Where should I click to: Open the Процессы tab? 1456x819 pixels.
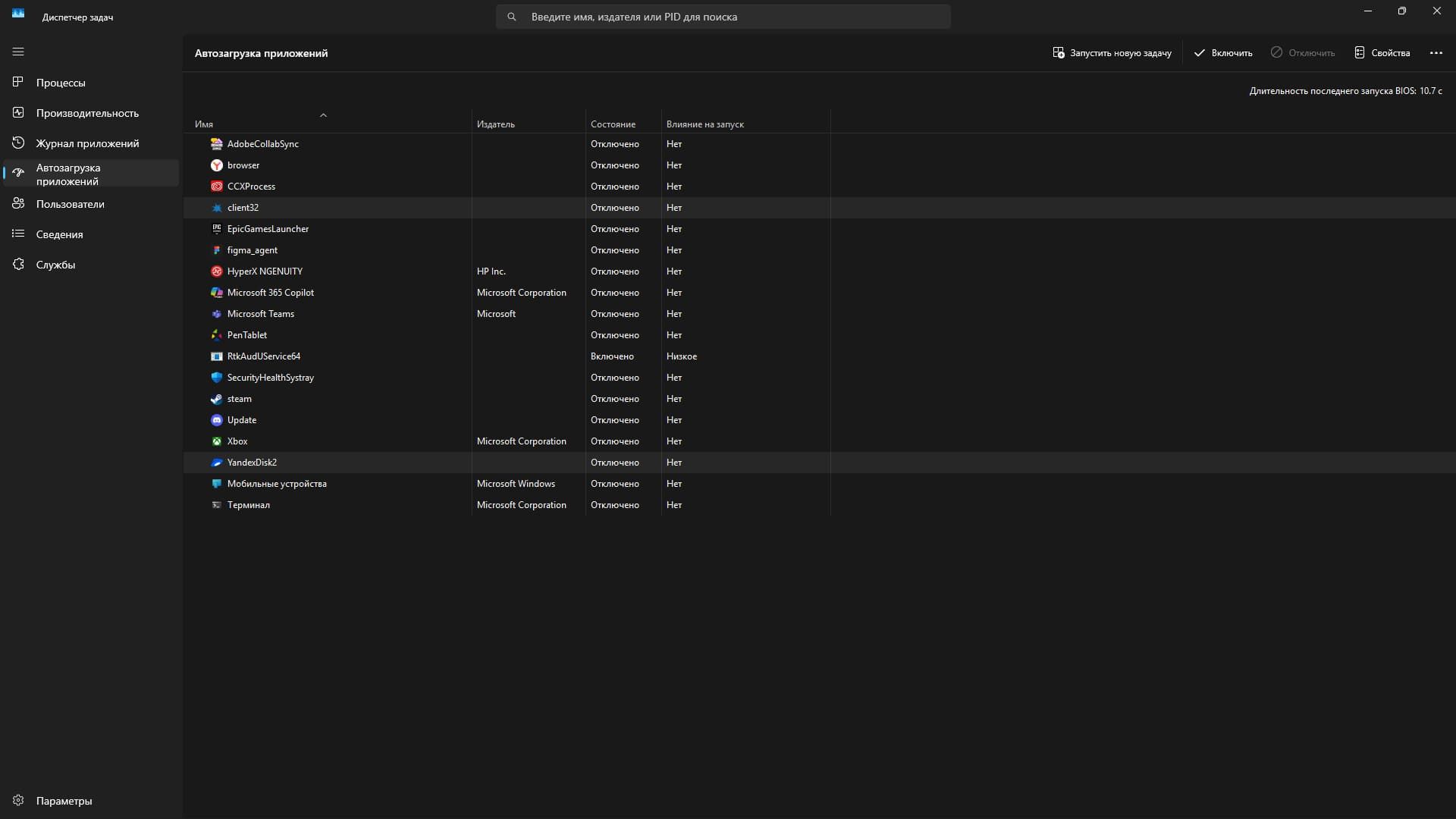91,83
